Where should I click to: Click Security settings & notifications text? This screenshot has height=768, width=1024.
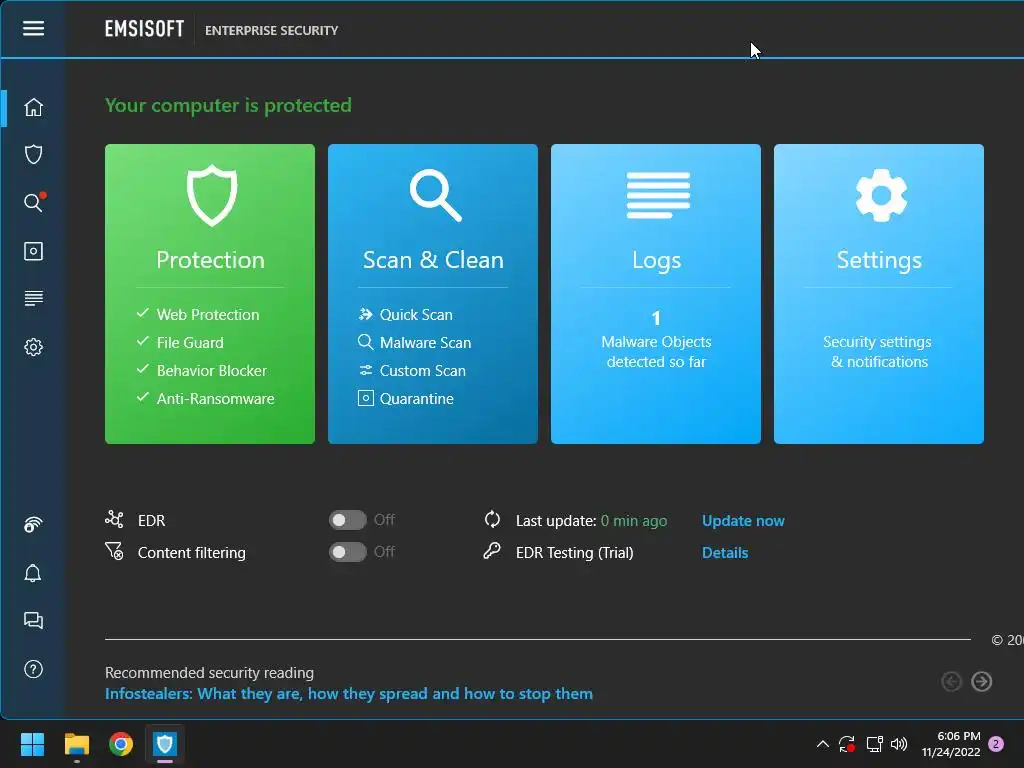(x=878, y=351)
